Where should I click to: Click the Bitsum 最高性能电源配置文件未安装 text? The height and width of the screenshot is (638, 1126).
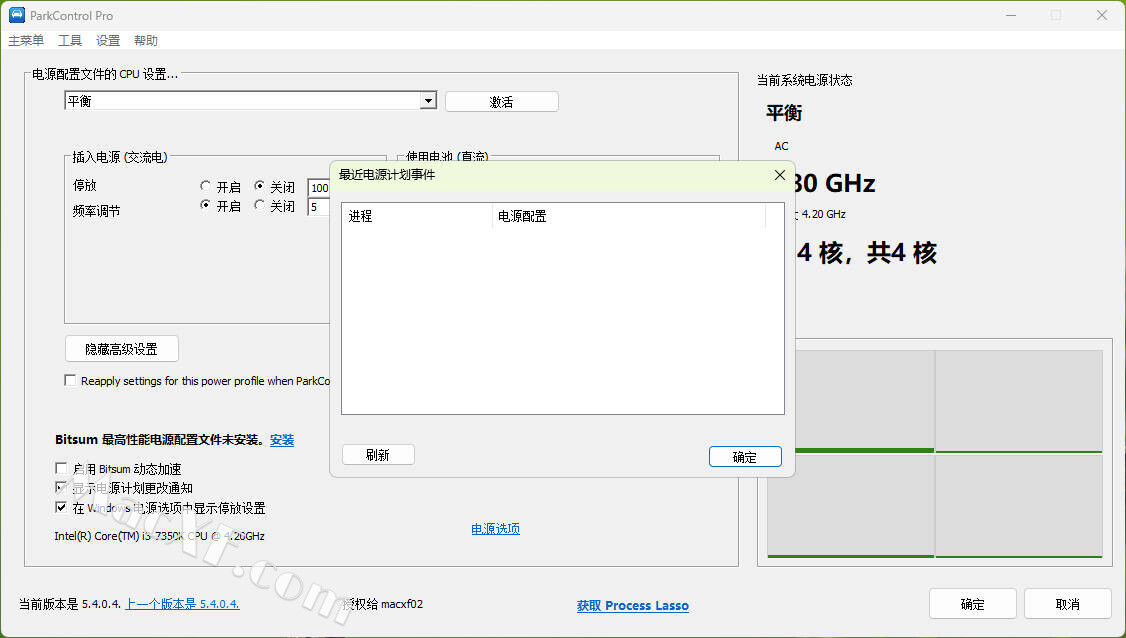(159, 440)
